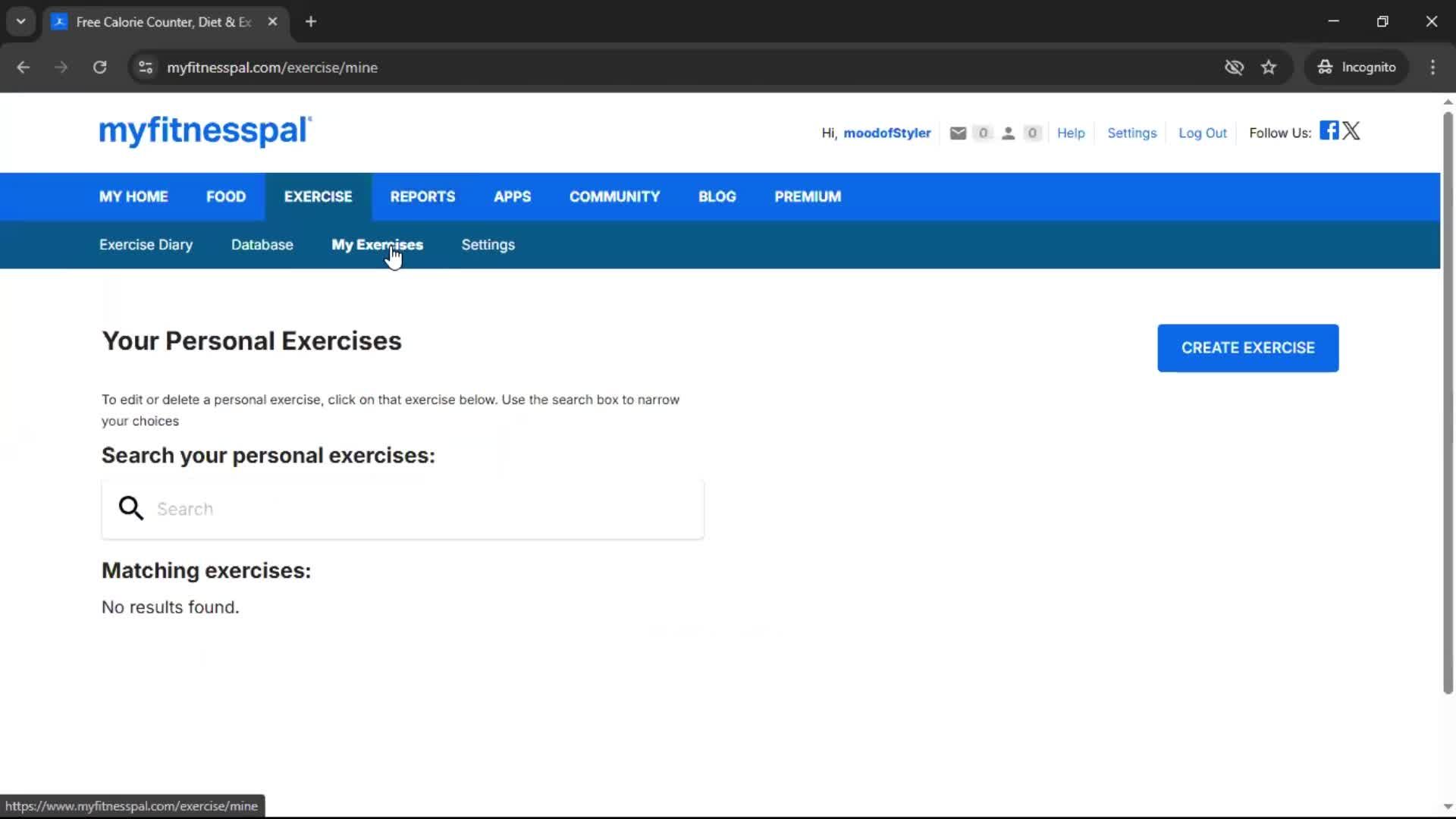1456x819 pixels.
Task: Open the MyFitnessPal X (Twitter) icon
Action: coord(1351,130)
